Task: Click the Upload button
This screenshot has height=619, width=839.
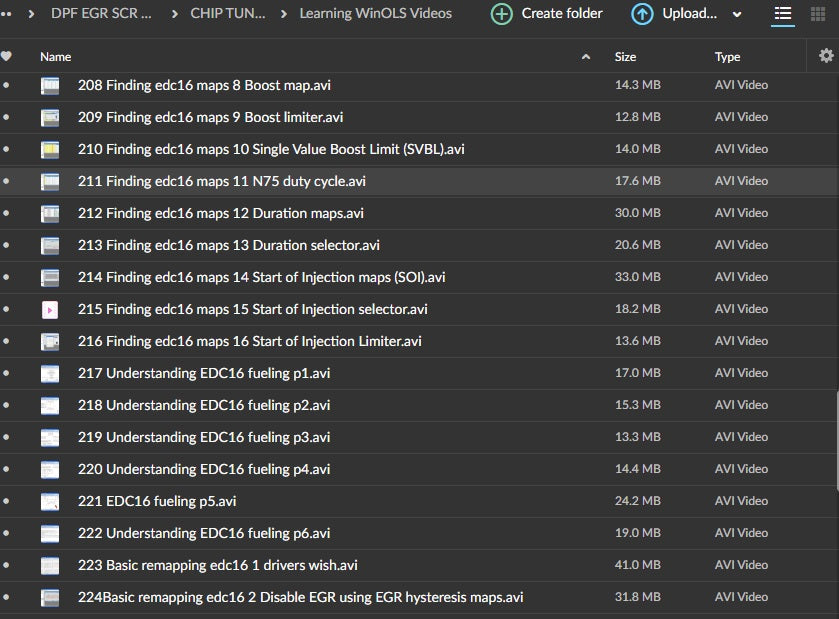Action: pyautogui.click(x=676, y=14)
